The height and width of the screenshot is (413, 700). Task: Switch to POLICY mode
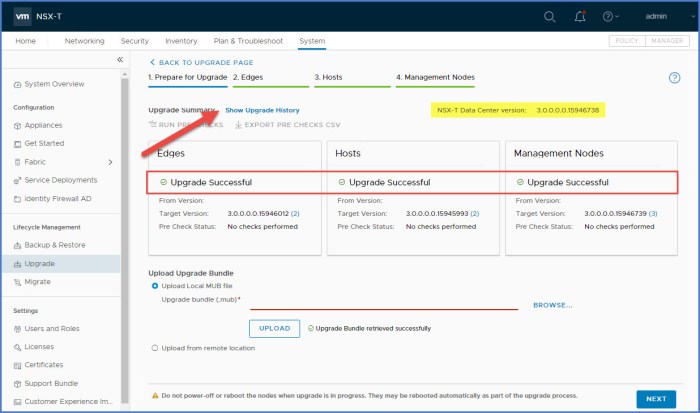click(x=628, y=41)
